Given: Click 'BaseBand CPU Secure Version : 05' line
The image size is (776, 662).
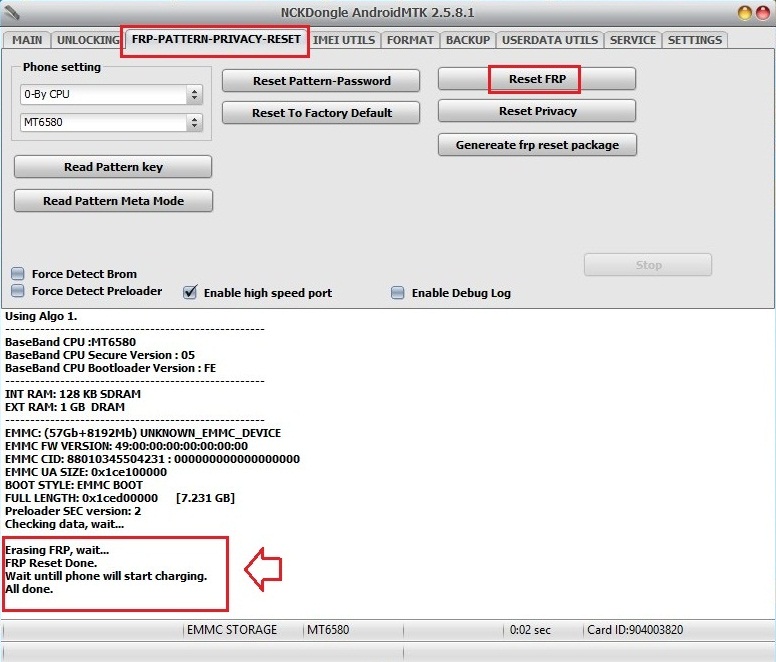Looking at the screenshot, I should 100,355.
